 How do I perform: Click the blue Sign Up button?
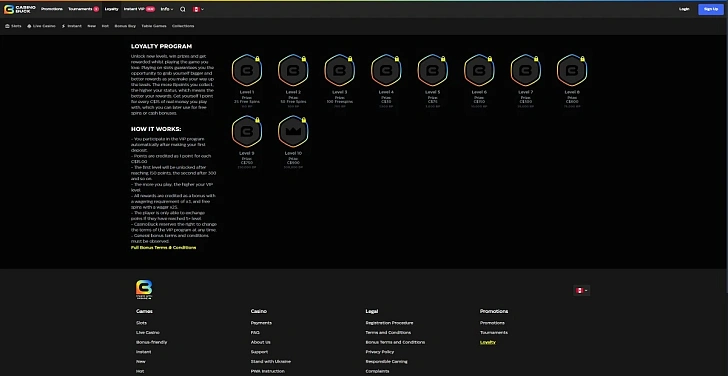click(x=711, y=9)
